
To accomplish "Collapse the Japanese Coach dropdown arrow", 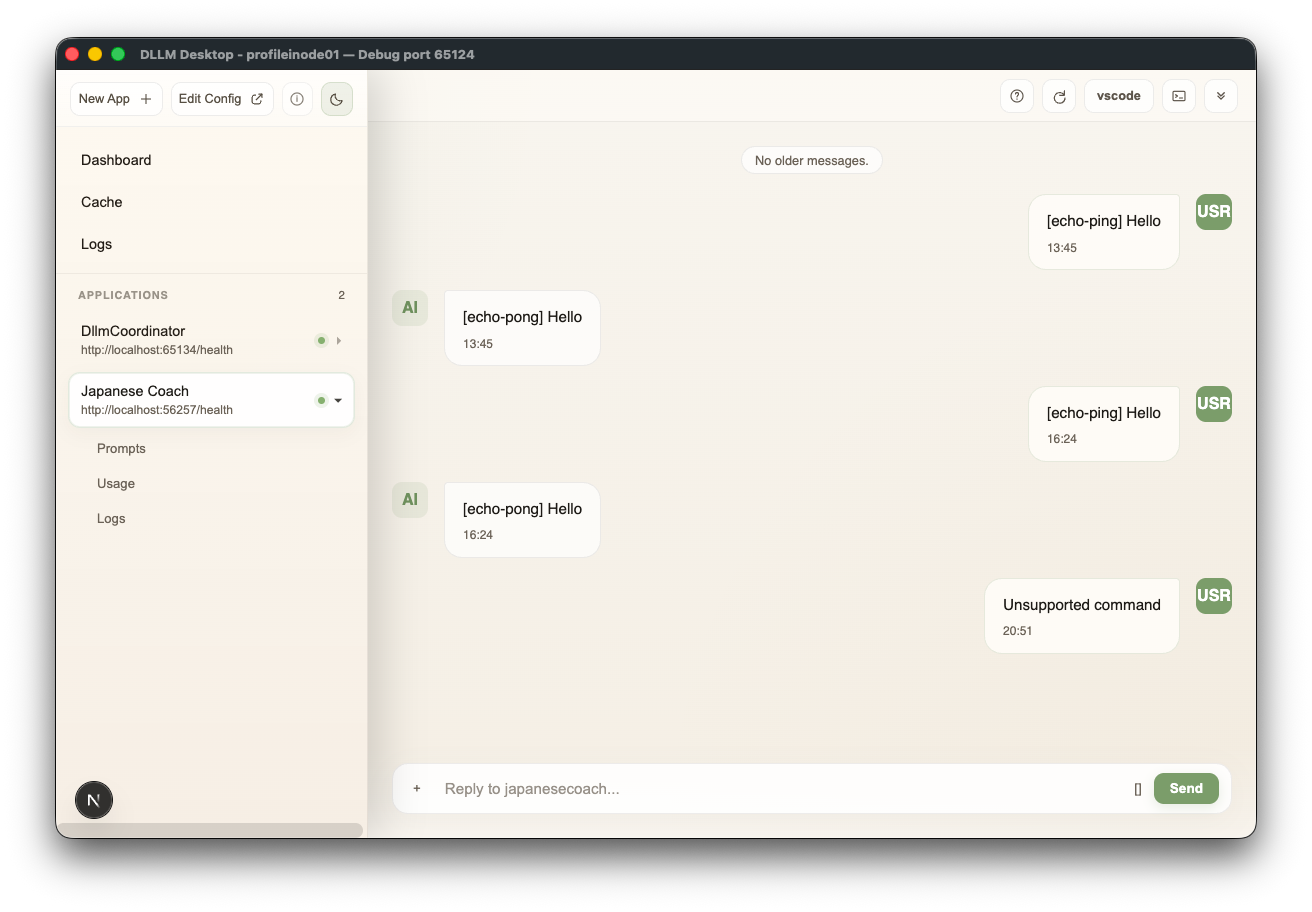I will click(338, 400).
